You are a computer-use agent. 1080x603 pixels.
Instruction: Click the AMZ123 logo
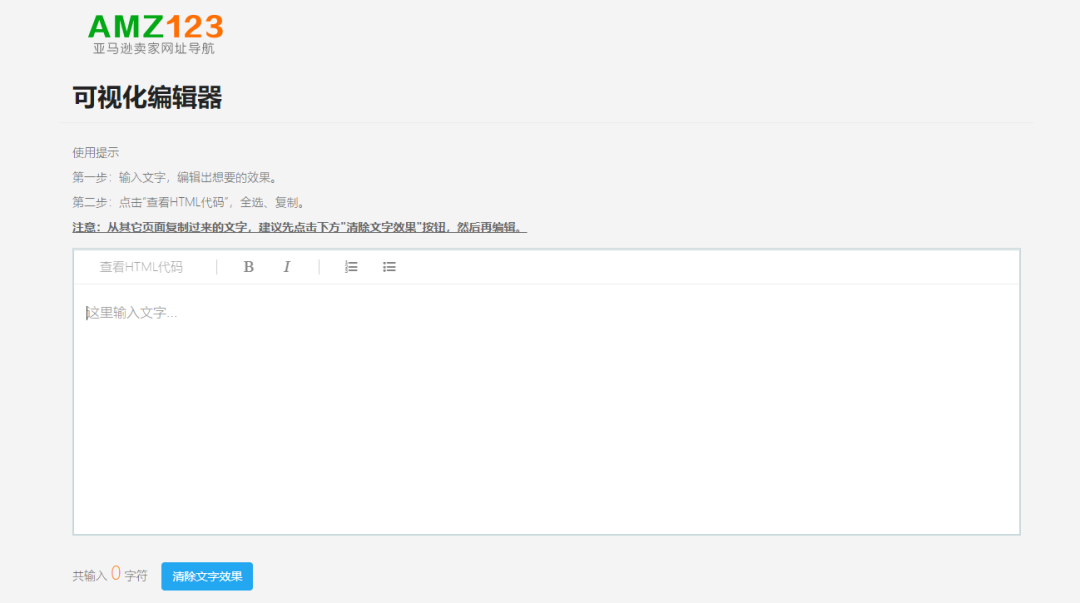(x=155, y=34)
